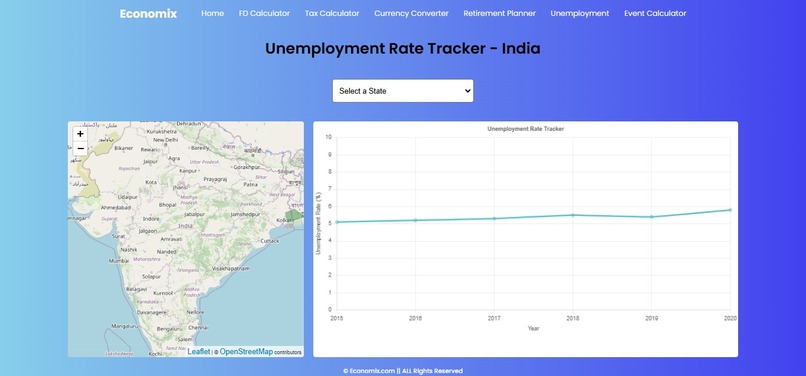Click Jamshedpur label on the map
The image size is (806, 376).
click(246, 214)
